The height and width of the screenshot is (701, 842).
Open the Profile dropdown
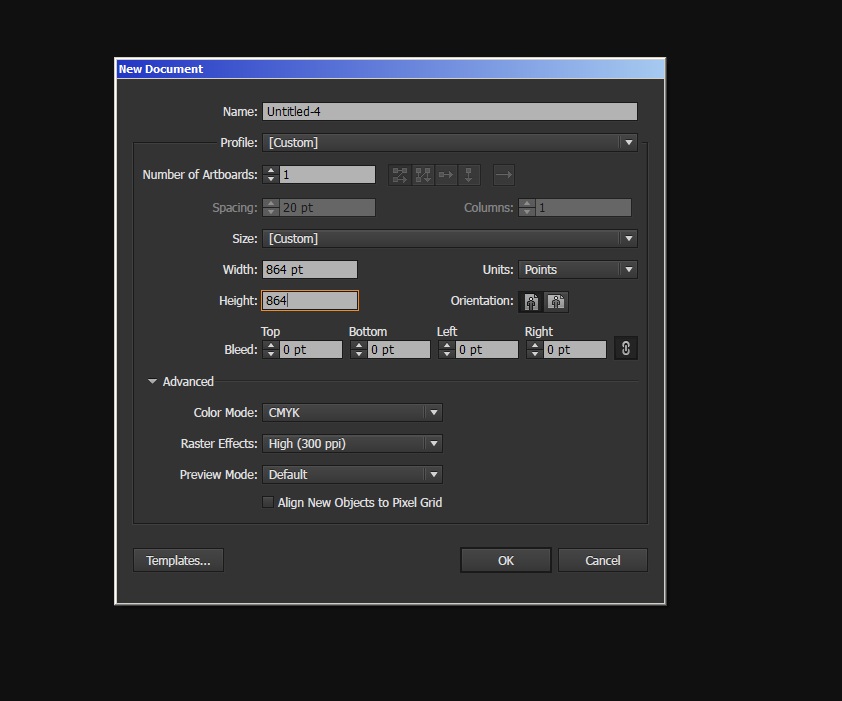point(449,143)
